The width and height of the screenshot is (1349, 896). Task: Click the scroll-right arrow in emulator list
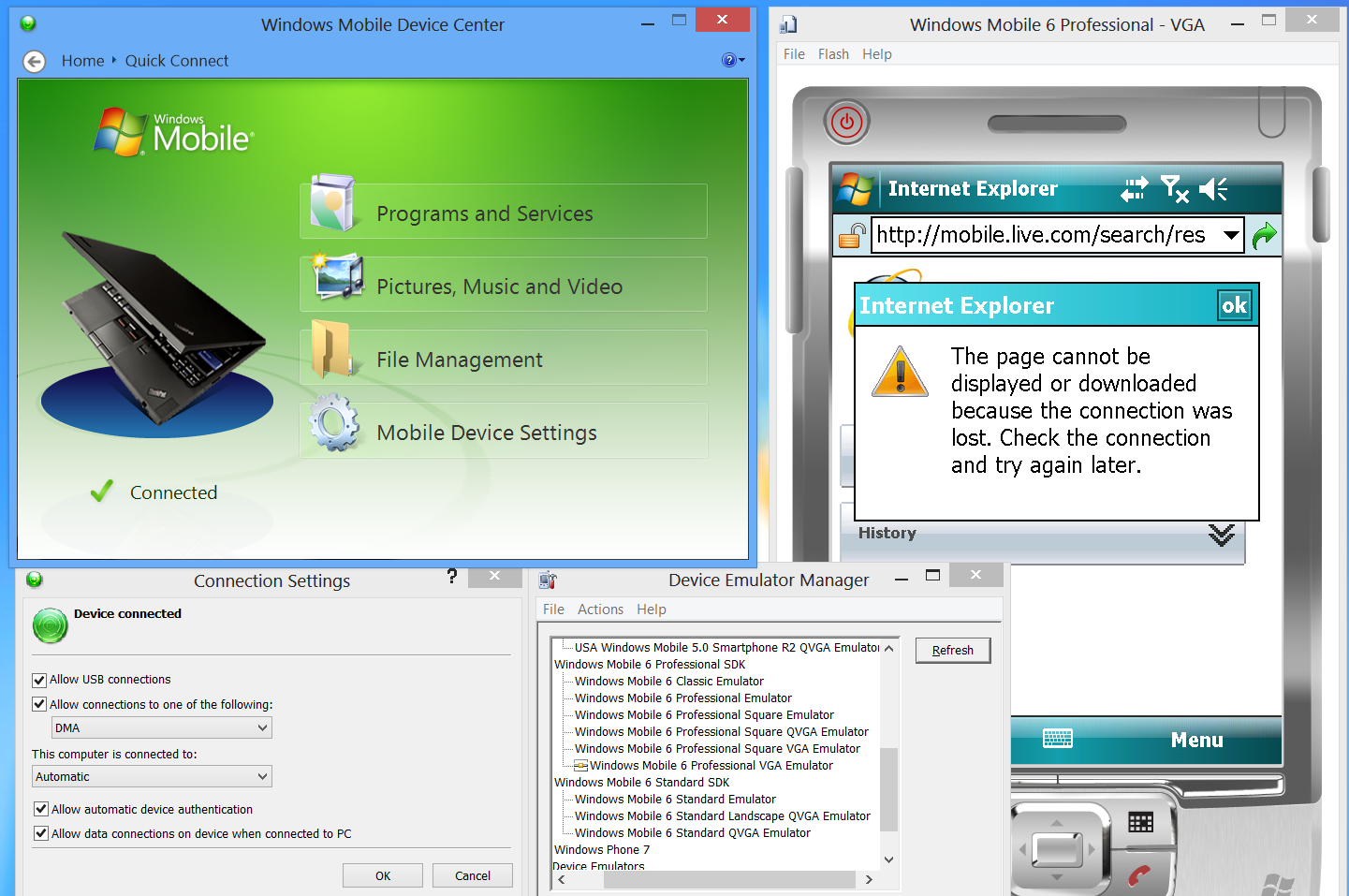(869, 879)
